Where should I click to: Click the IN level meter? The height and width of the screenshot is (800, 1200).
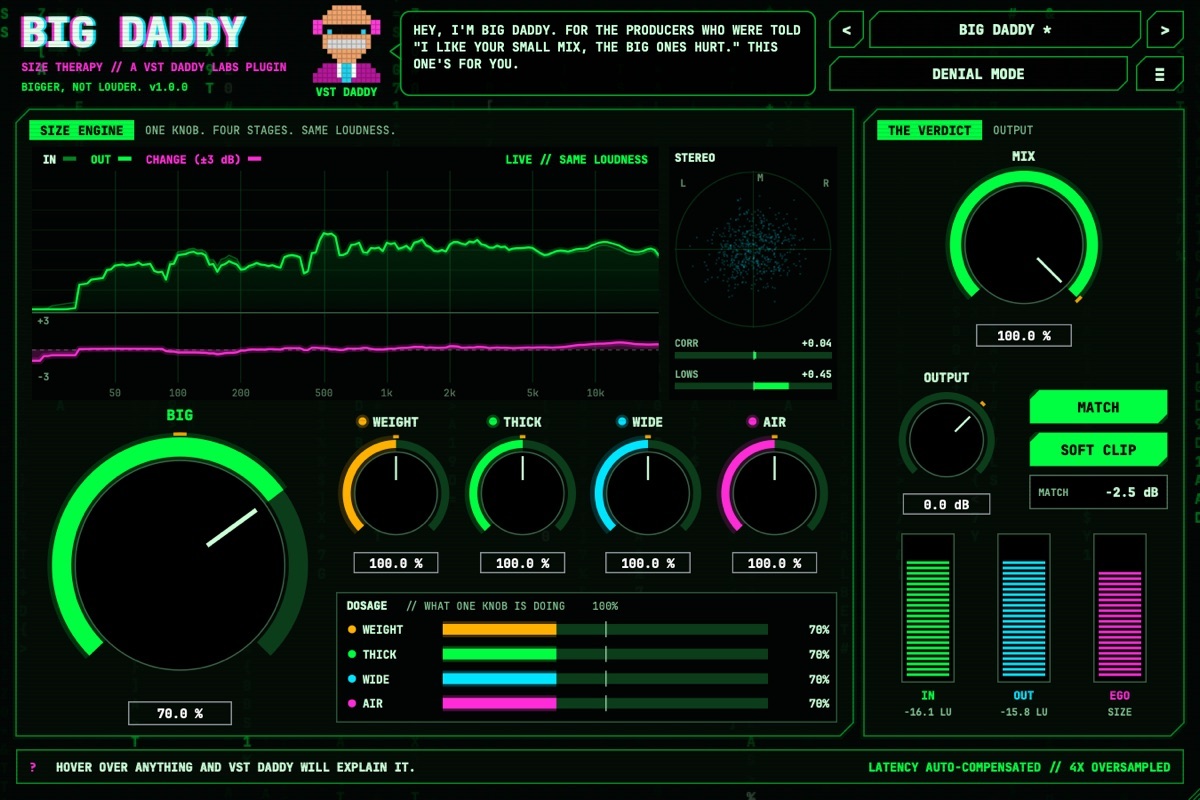coord(928,608)
